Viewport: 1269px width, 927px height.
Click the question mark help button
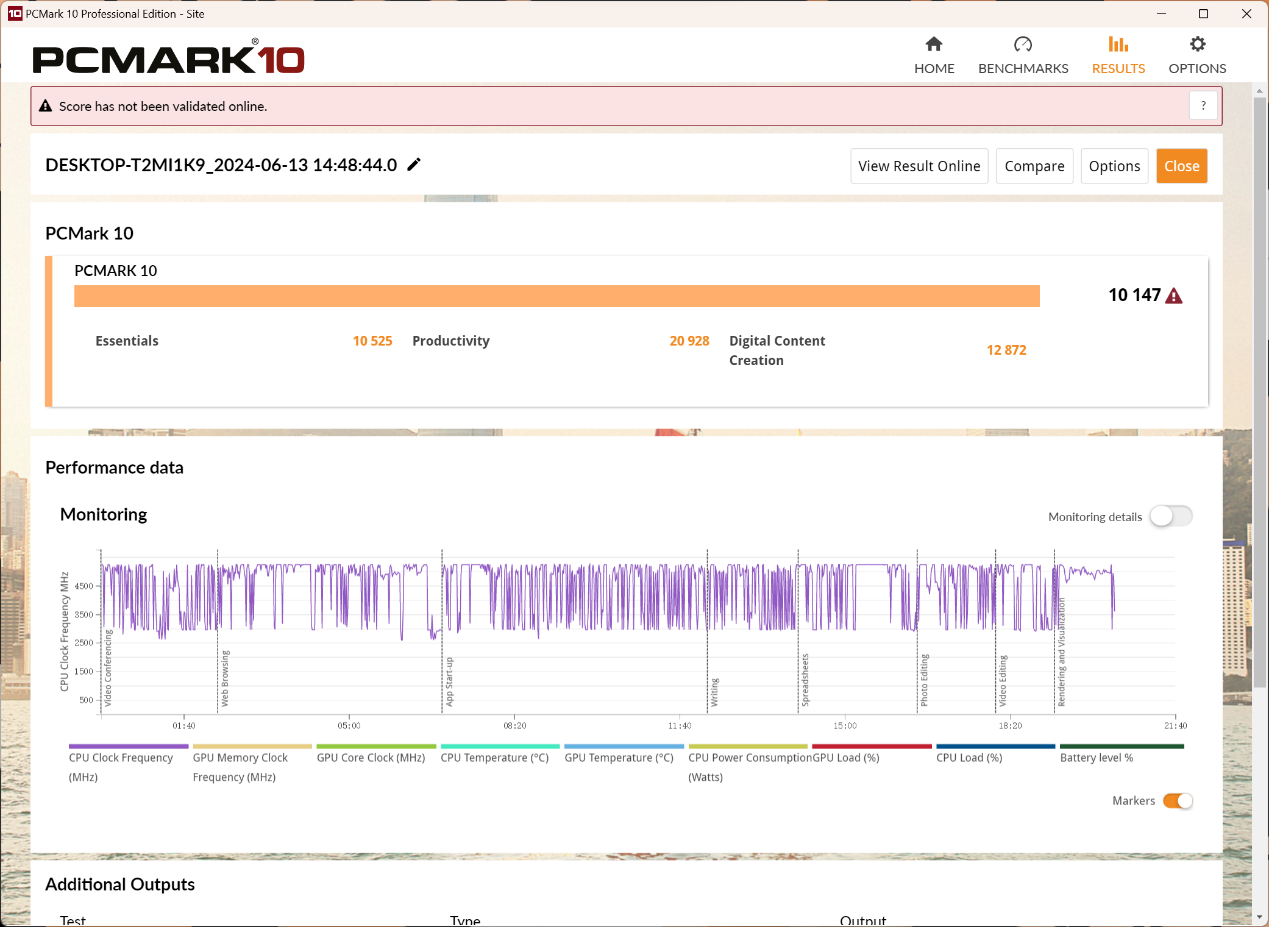pos(1203,106)
